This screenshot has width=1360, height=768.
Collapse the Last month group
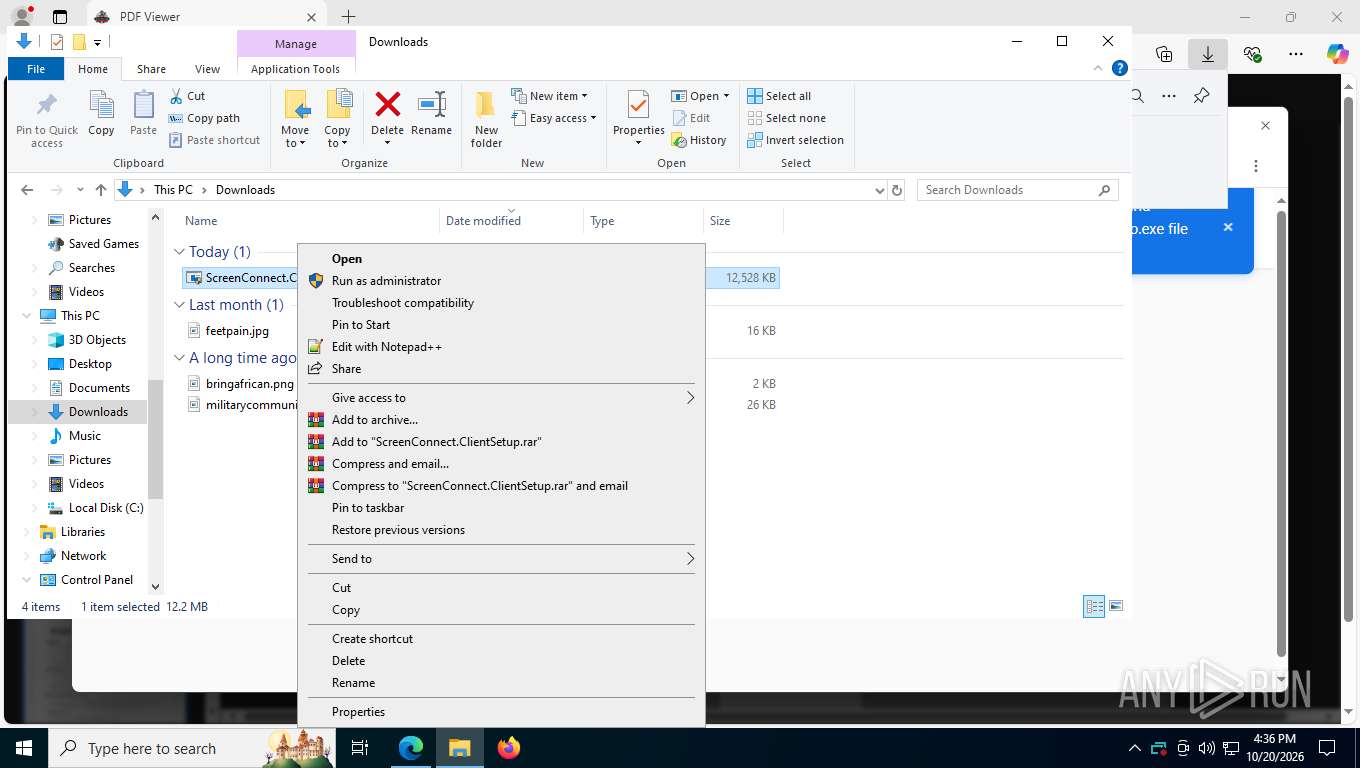click(180, 305)
